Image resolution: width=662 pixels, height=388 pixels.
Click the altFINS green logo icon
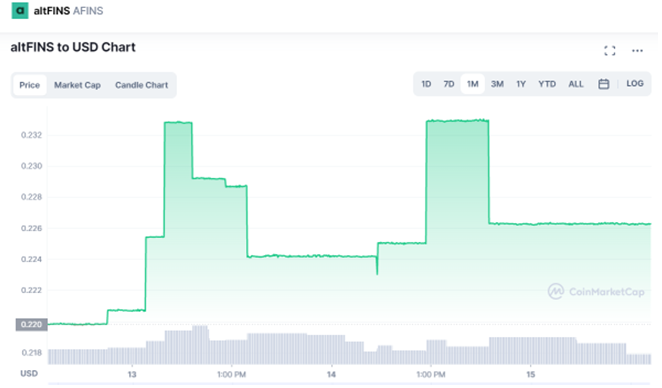20,11
